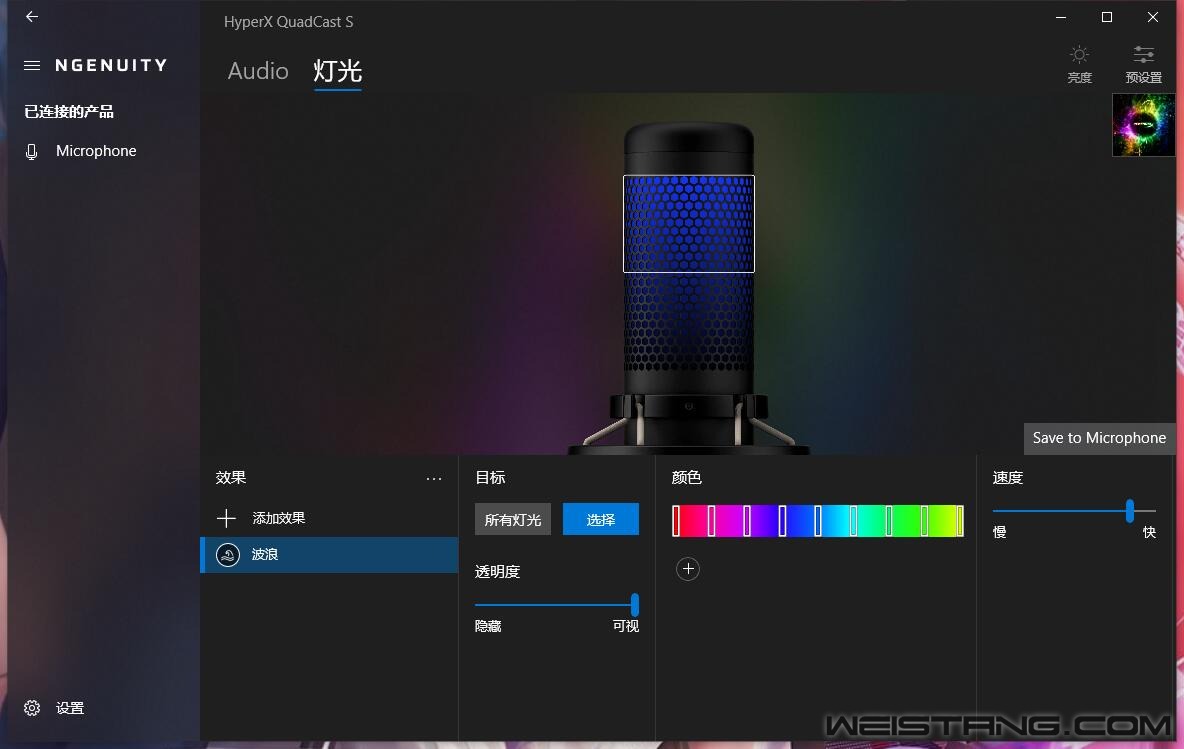Choose 所有灯光 as the target

tap(513, 519)
